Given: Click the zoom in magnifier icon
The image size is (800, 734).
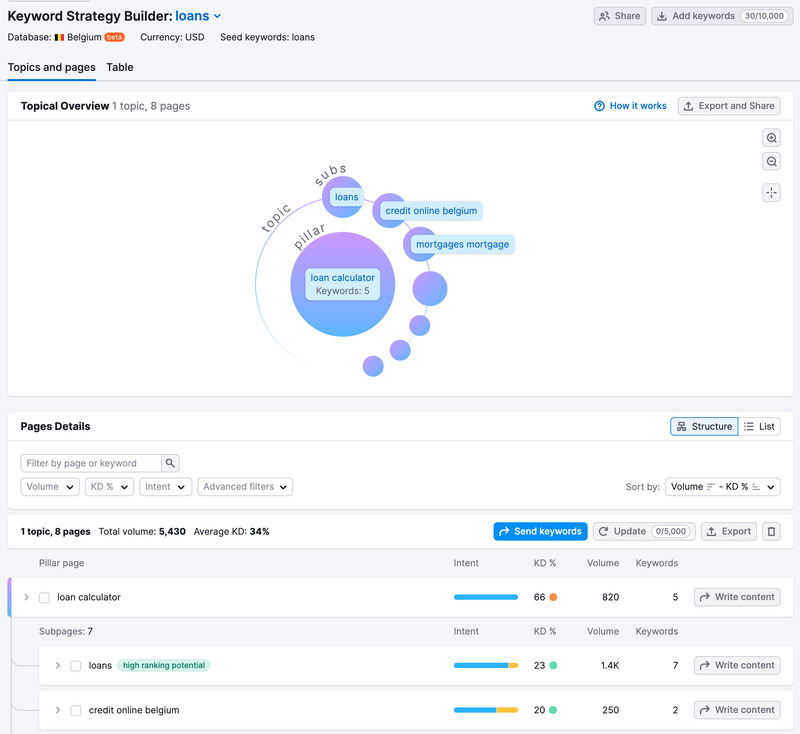Looking at the screenshot, I should tap(771, 138).
